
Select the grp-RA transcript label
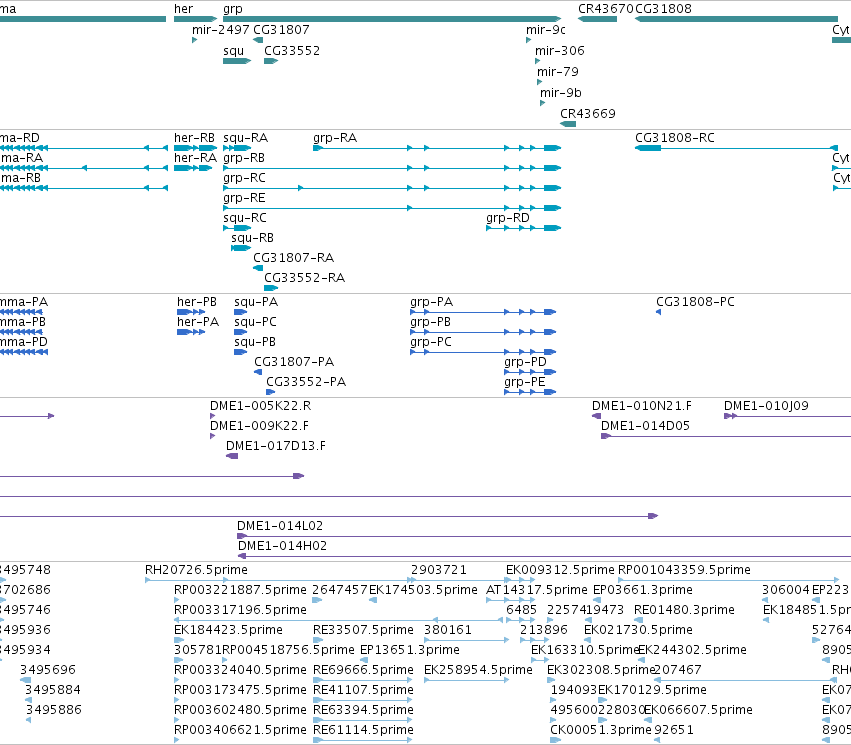pos(335,138)
